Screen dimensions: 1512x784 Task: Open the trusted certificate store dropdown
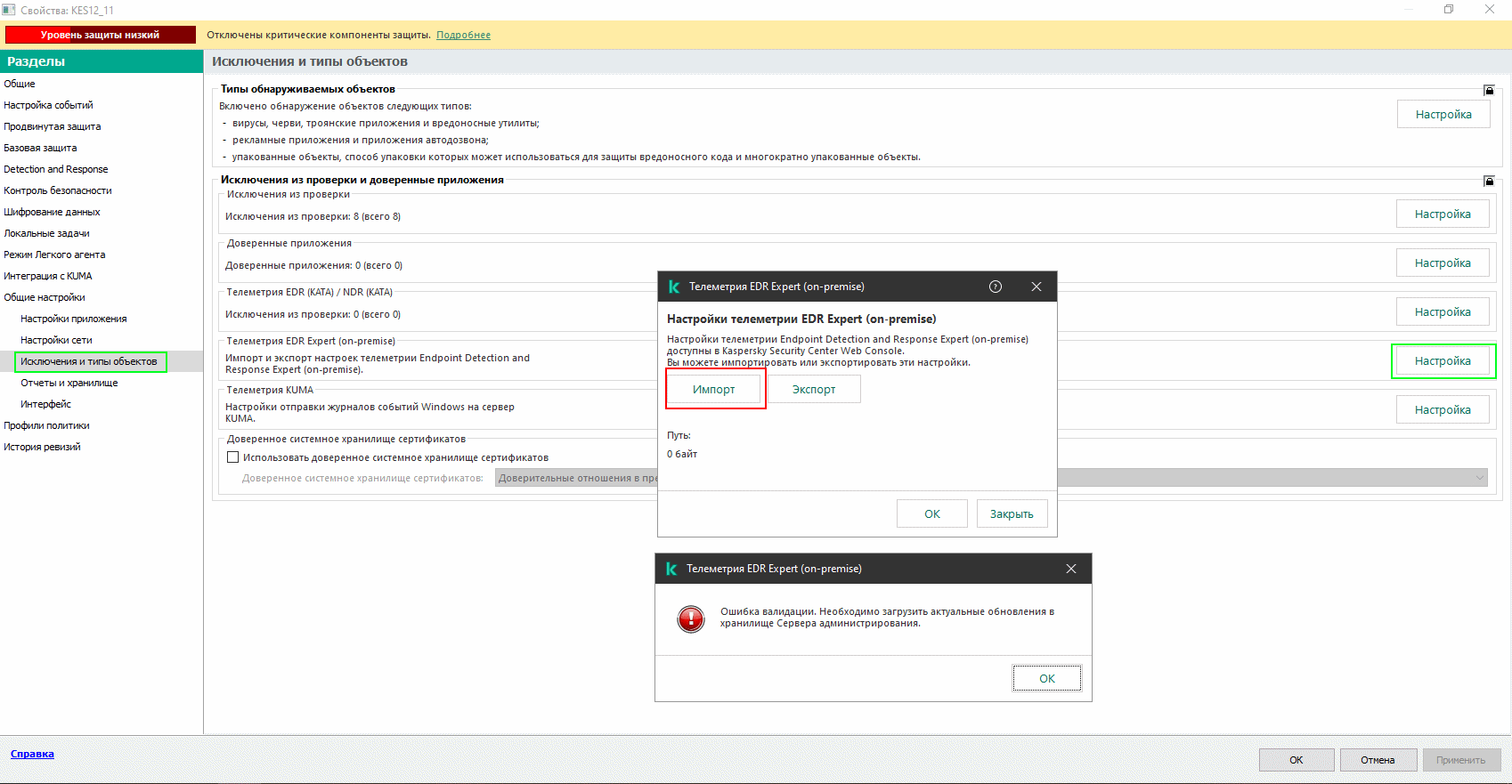tap(1479, 478)
